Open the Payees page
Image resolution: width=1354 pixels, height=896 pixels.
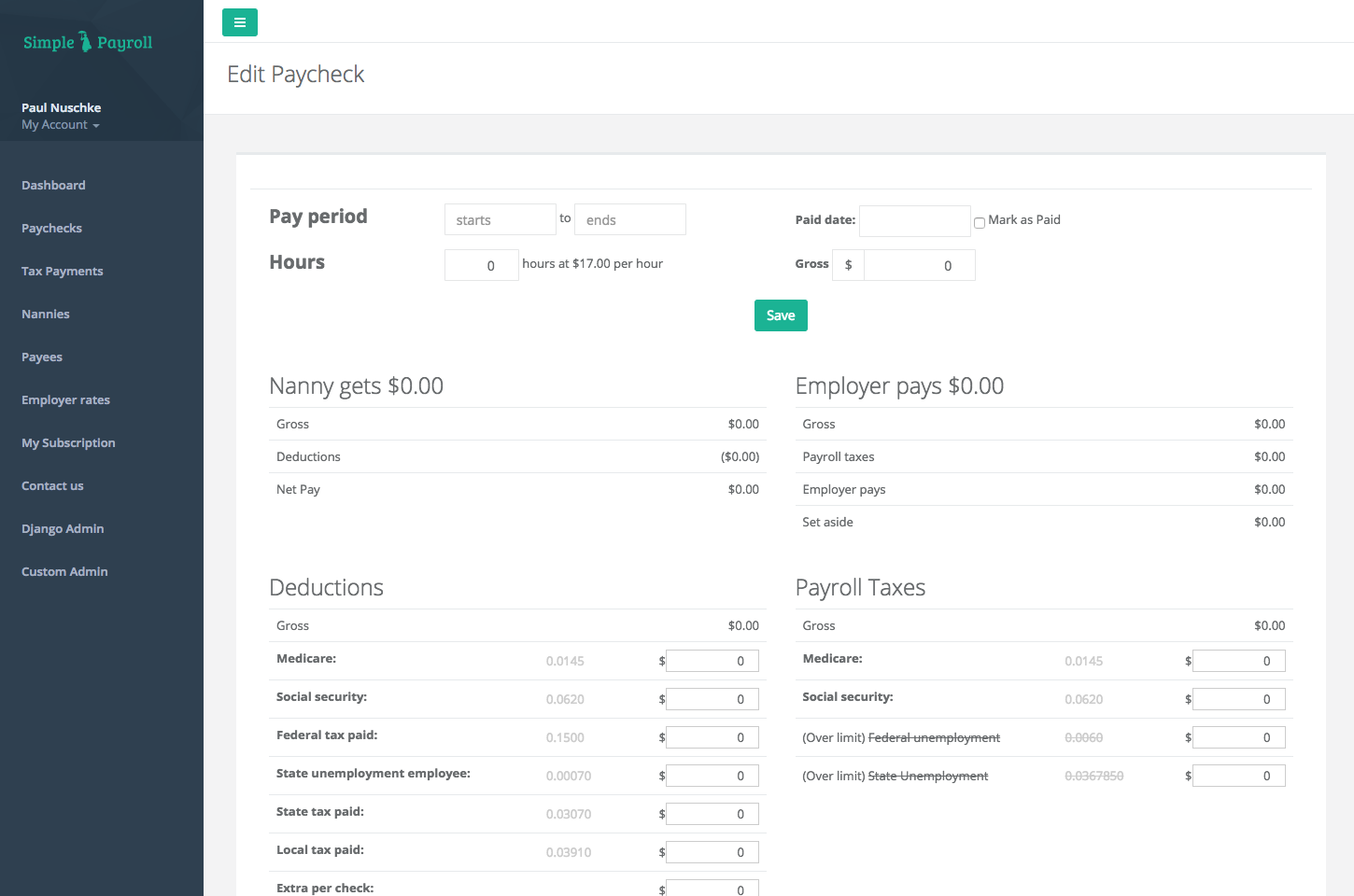tap(42, 357)
